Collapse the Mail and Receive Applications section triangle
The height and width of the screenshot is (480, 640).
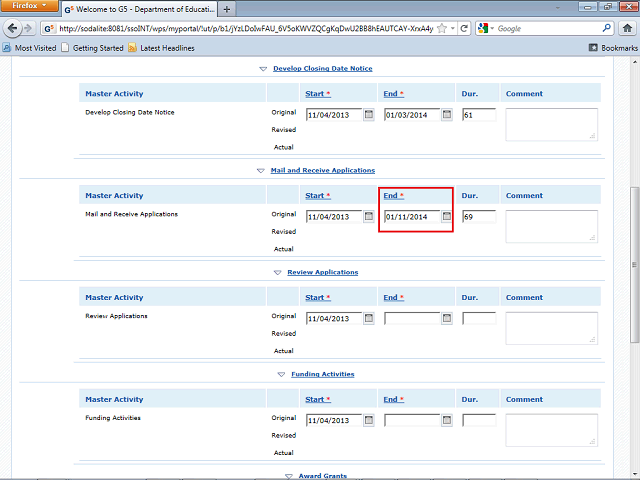tap(260, 171)
